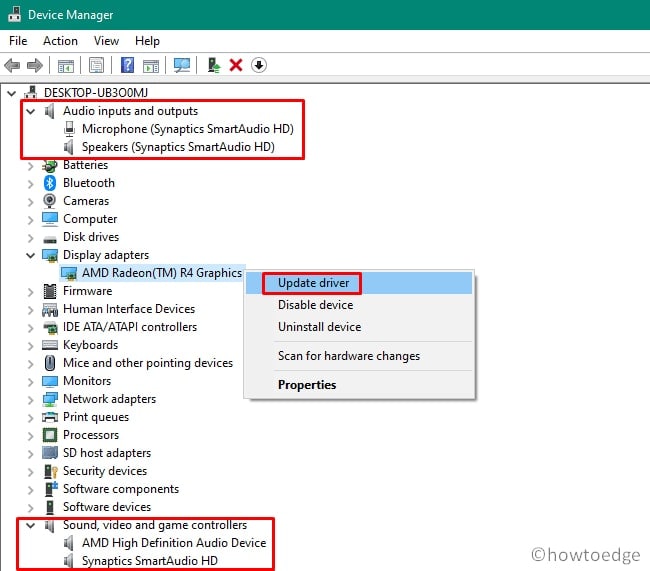The width and height of the screenshot is (650, 571).
Task: Click the Bluetooth category icon
Action: click(50, 183)
